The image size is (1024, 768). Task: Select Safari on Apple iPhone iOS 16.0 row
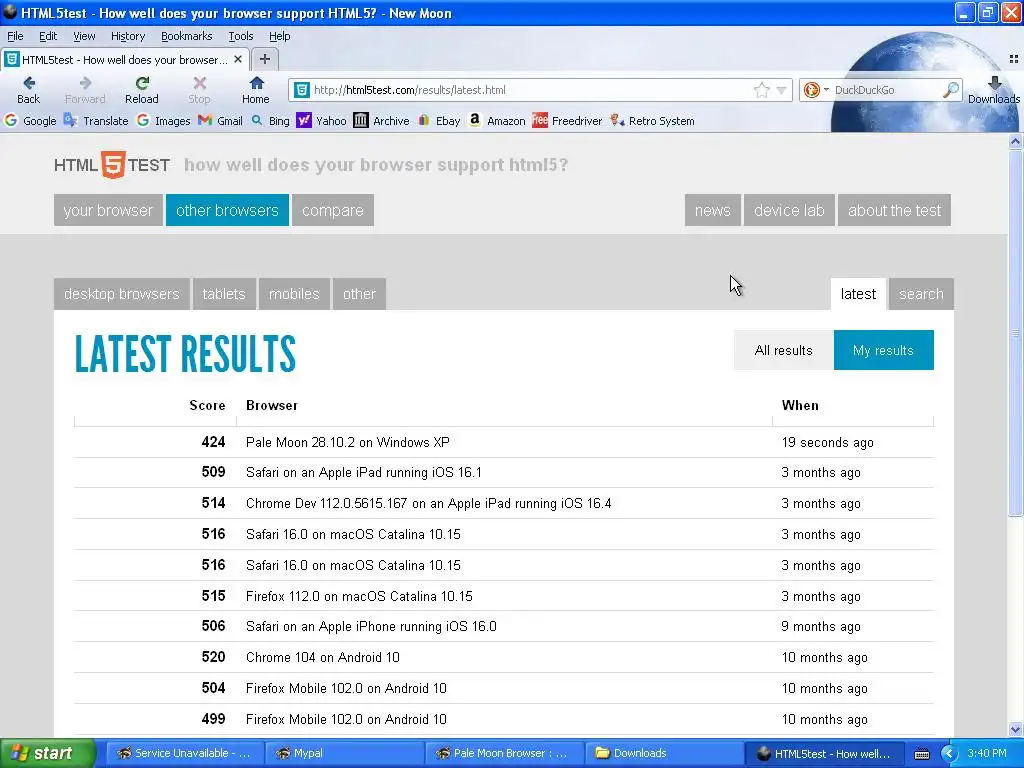(504, 626)
